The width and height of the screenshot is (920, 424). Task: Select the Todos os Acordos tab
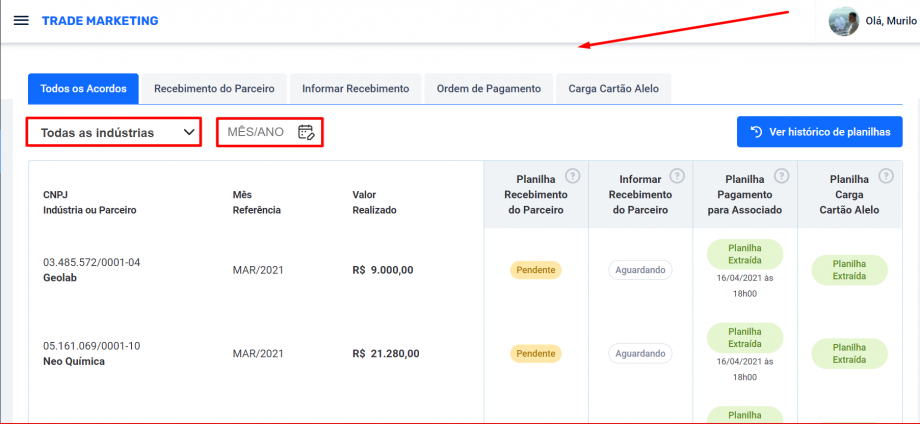tap(83, 89)
